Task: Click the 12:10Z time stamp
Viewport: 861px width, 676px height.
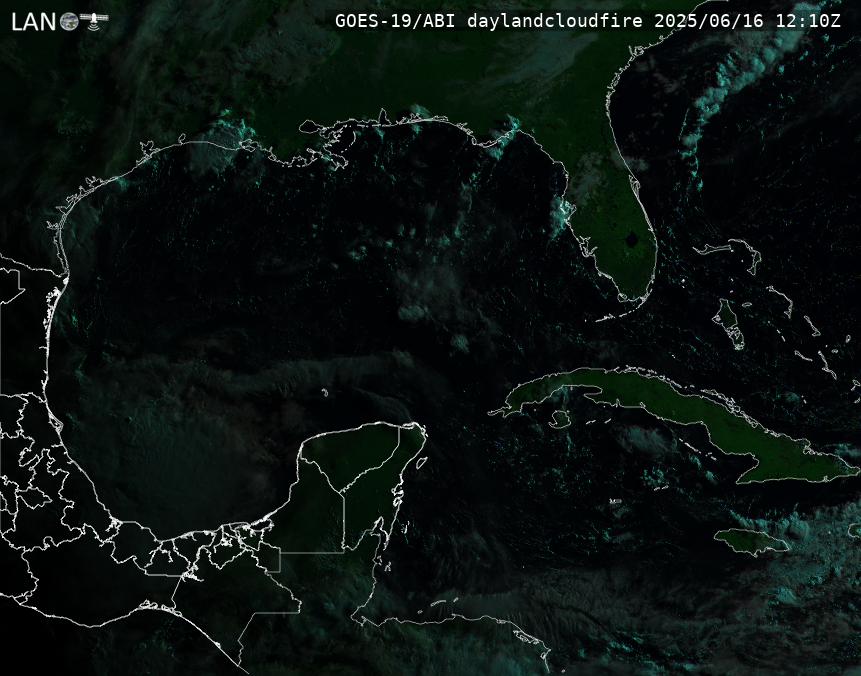Action: click(x=808, y=21)
